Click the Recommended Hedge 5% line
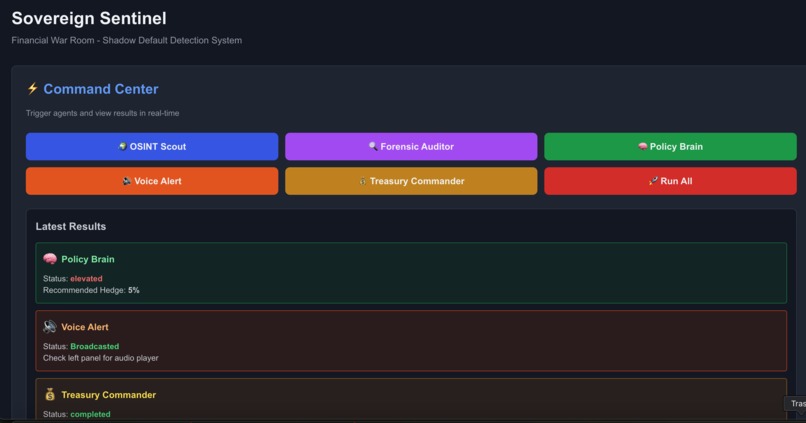Screen dimensions: 806x423 pos(91,290)
